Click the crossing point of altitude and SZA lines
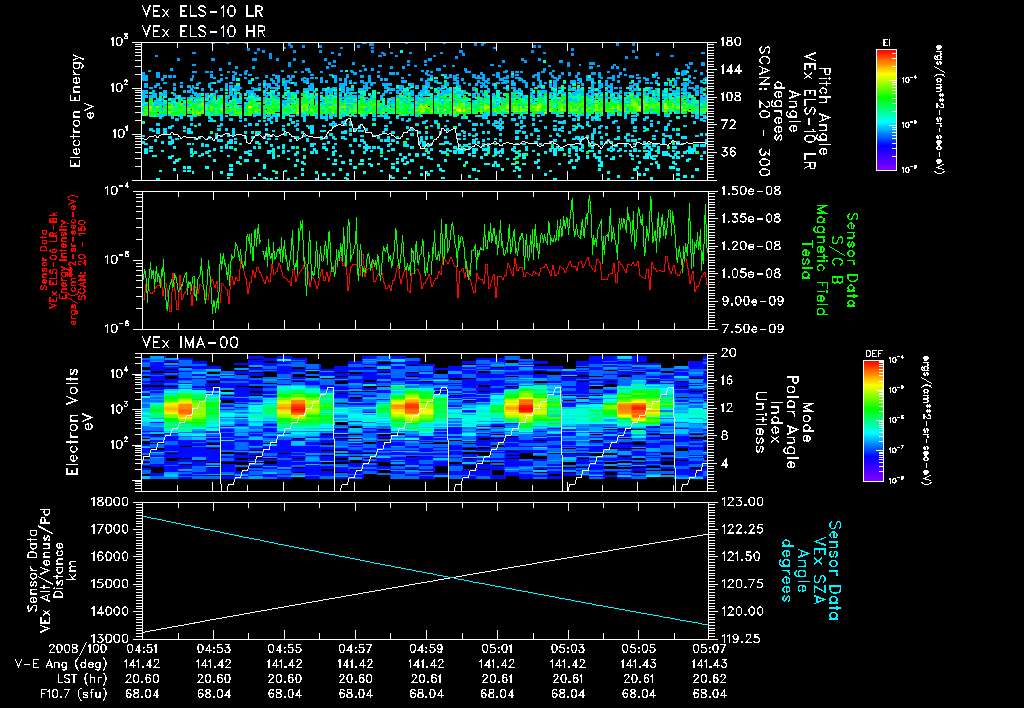The height and width of the screenshot is (708, 1024). 452,577
